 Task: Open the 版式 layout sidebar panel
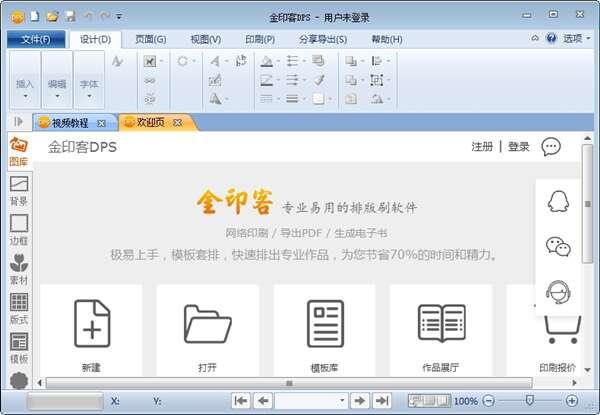click(18, 307)
